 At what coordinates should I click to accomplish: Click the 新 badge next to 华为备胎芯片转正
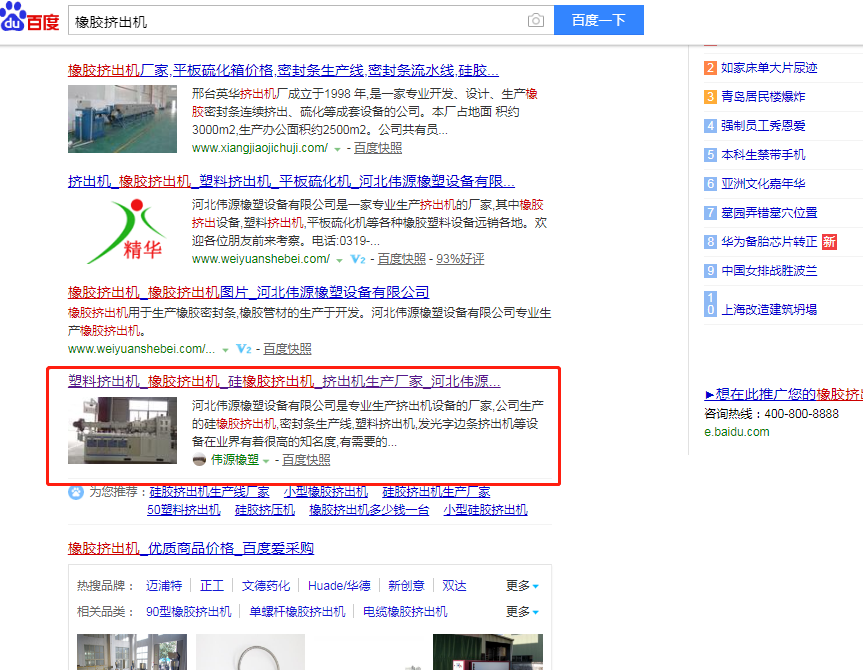(x=829, y=242)
